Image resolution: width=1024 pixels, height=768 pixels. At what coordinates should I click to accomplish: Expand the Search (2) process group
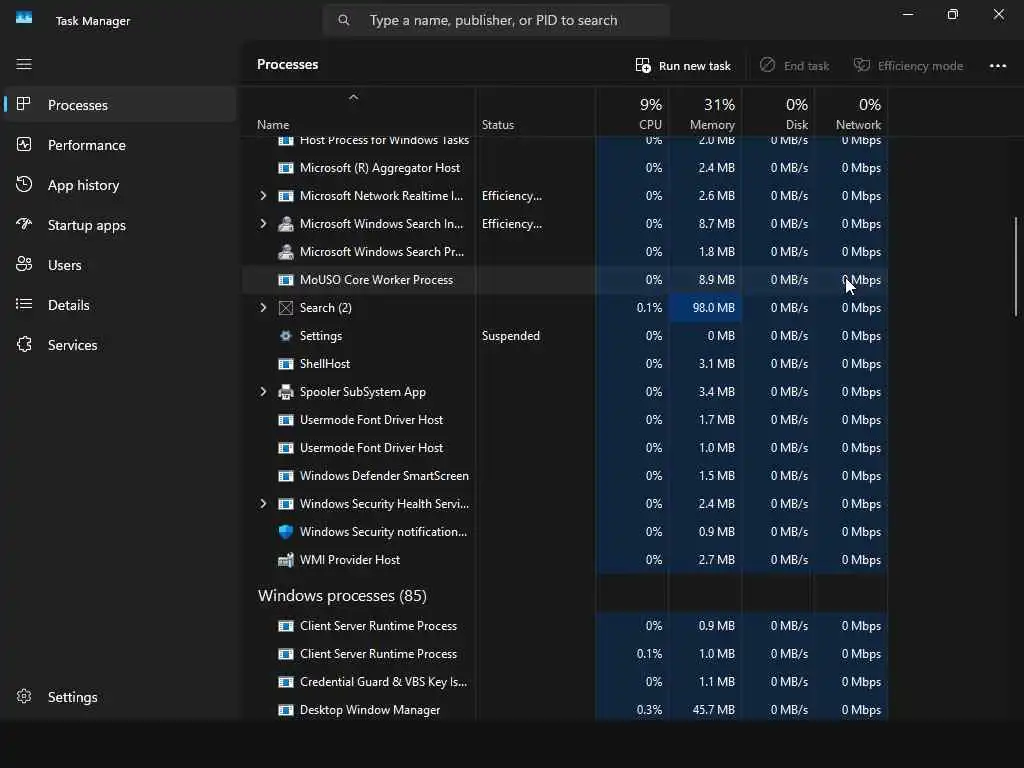pos(263,308)
